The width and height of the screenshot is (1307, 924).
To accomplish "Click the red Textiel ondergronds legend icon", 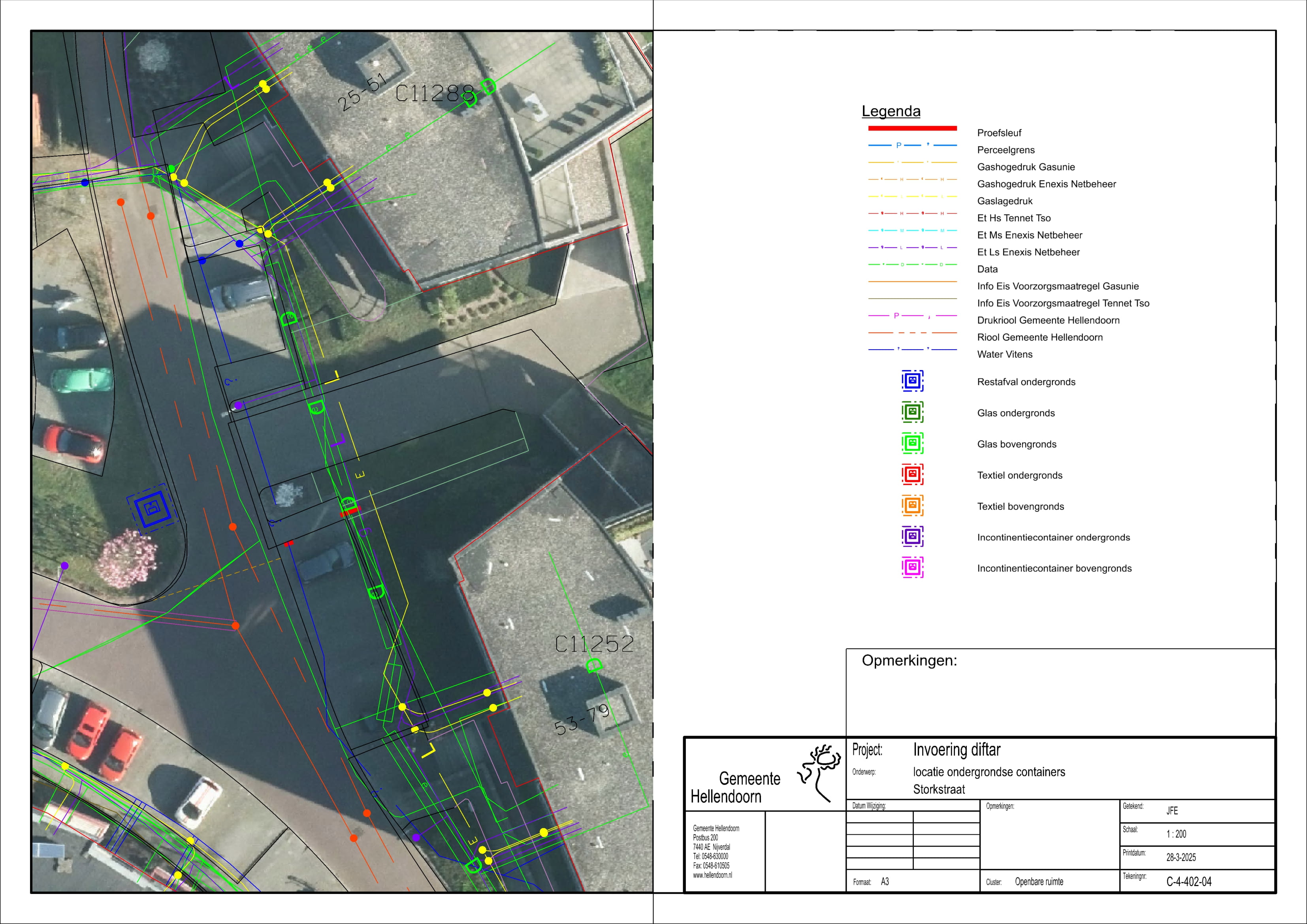I will pyautogui.click(x=912, y=474).
